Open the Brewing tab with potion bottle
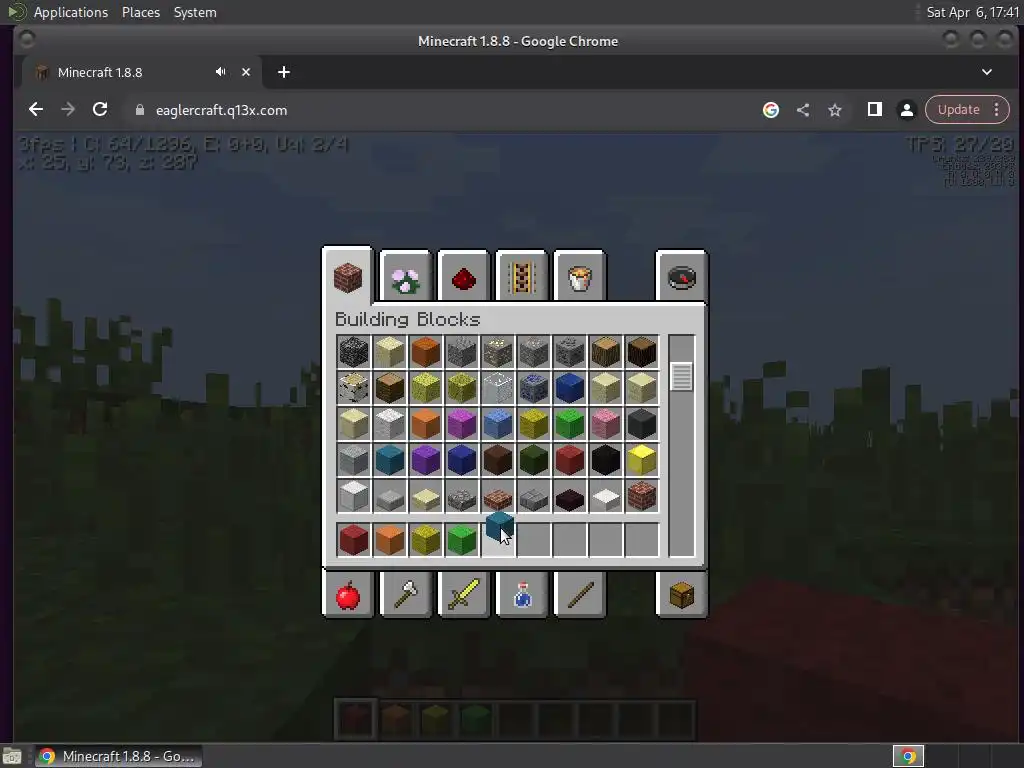This screenshot has height=768, width=1024. [x=521, y=594]
